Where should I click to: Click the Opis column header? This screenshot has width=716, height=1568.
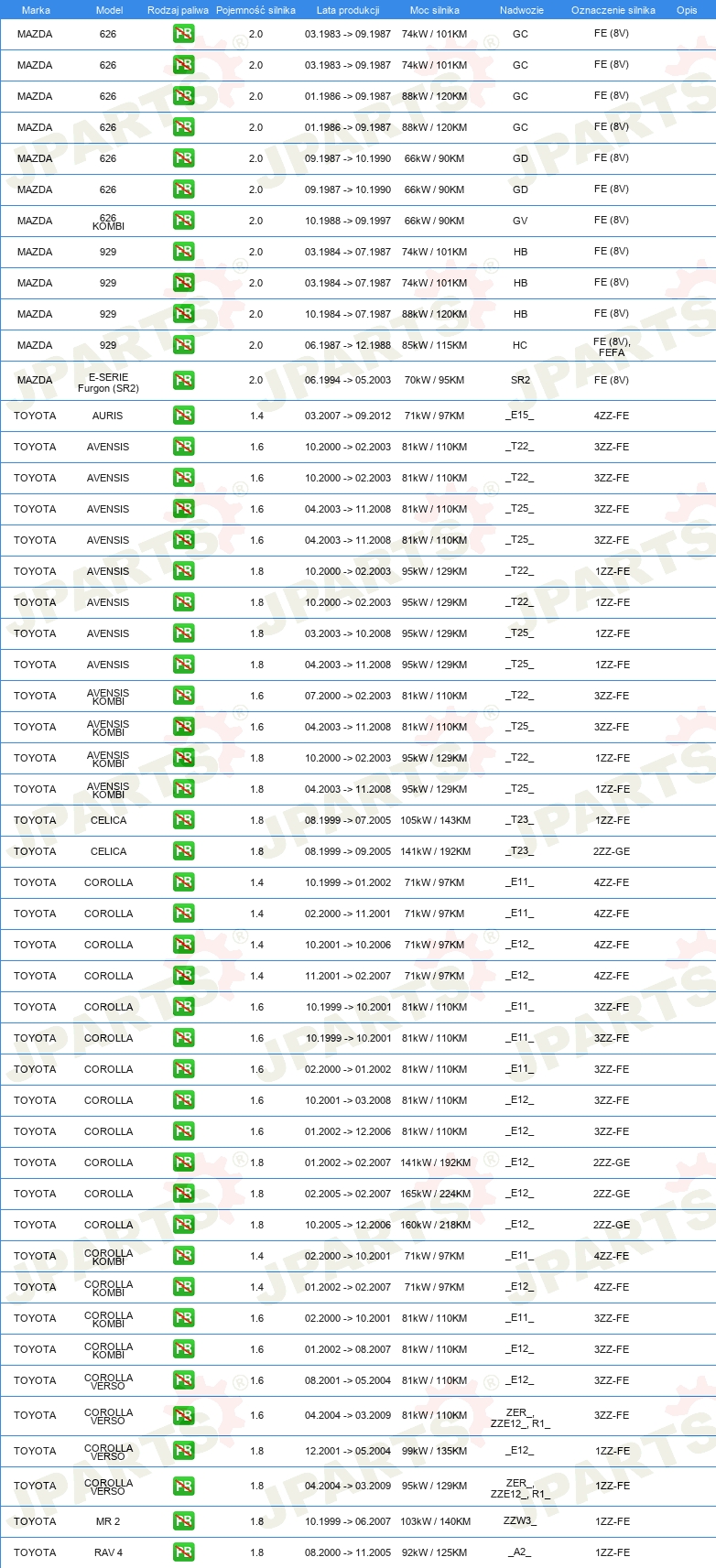point(687,10)
